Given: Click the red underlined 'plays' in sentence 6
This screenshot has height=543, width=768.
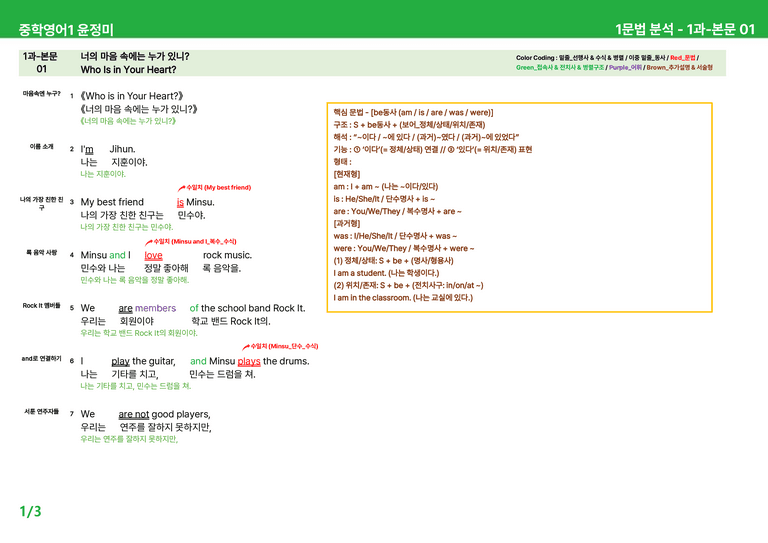Looking at the screenshot, I should tap(249, 361).
